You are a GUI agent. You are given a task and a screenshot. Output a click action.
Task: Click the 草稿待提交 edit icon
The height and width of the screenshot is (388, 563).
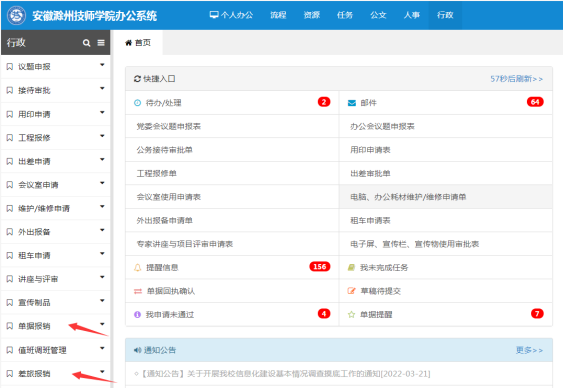tap(352, 291)
